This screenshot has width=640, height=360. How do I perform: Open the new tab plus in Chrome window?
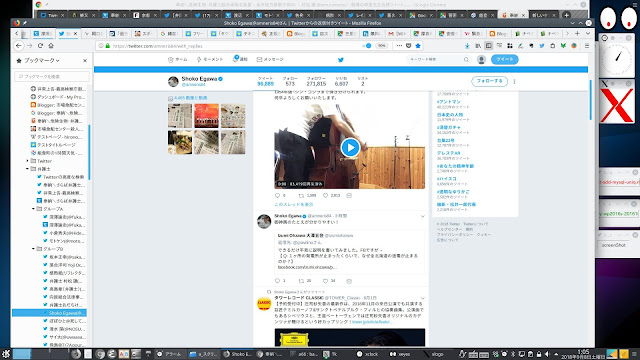click(567, 15)
